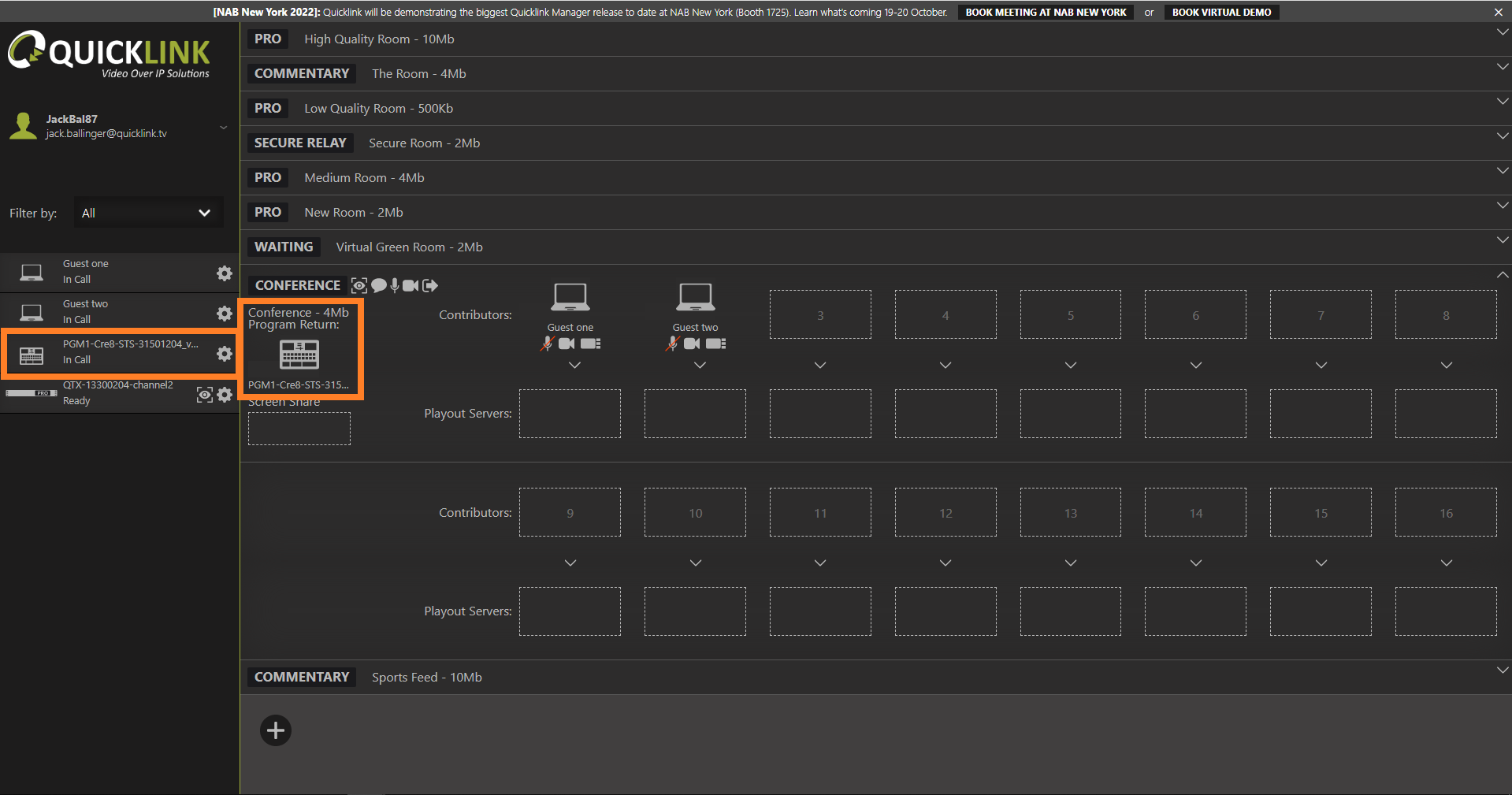Open the chat bubble icon in CONFERENCE header
This screenshot has height=795, width=1512.
click(379, 285)
